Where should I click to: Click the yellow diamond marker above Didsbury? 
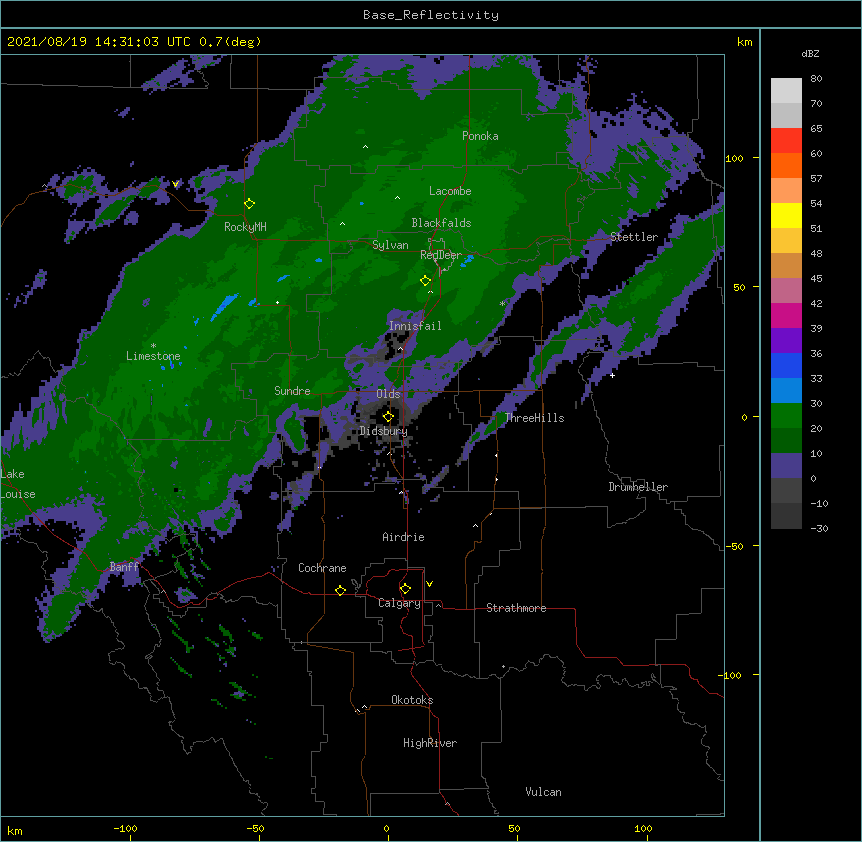[x=388, y=417]
